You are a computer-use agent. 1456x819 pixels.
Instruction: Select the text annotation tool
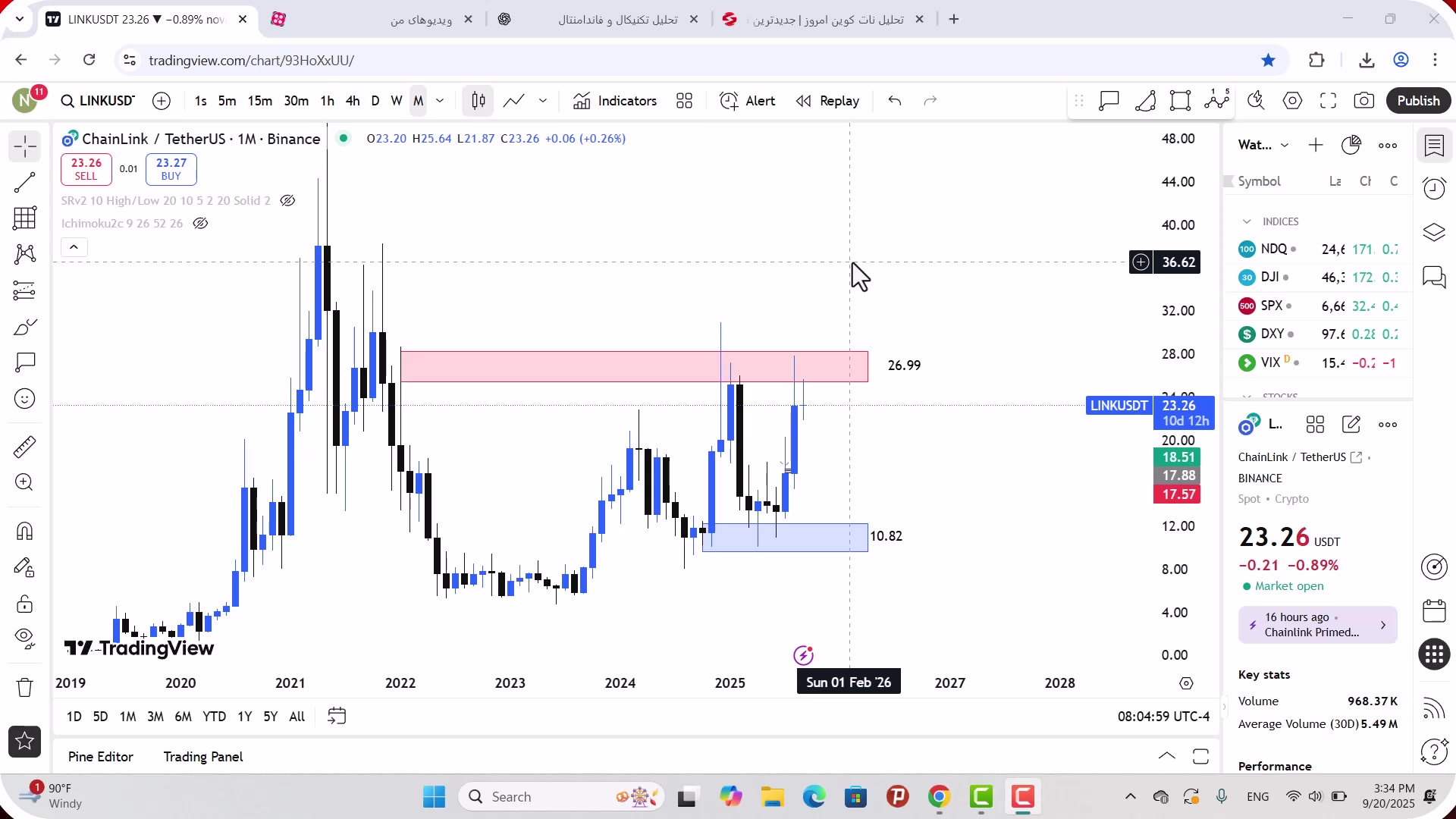25,362
